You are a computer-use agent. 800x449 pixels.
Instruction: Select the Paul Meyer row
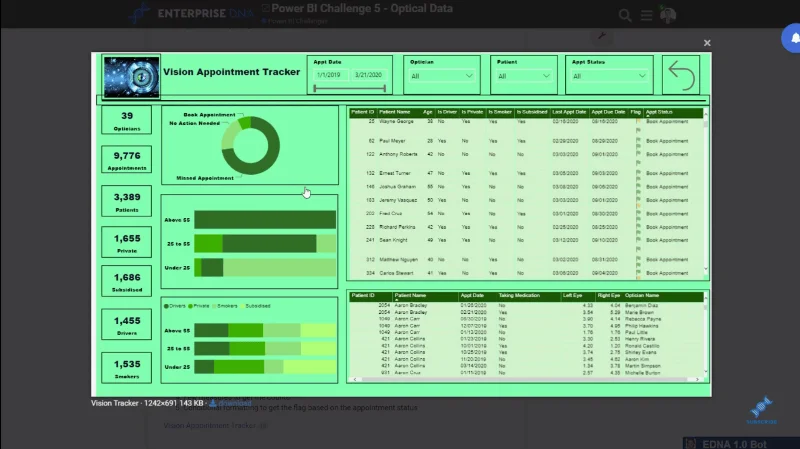pos(527,141)
